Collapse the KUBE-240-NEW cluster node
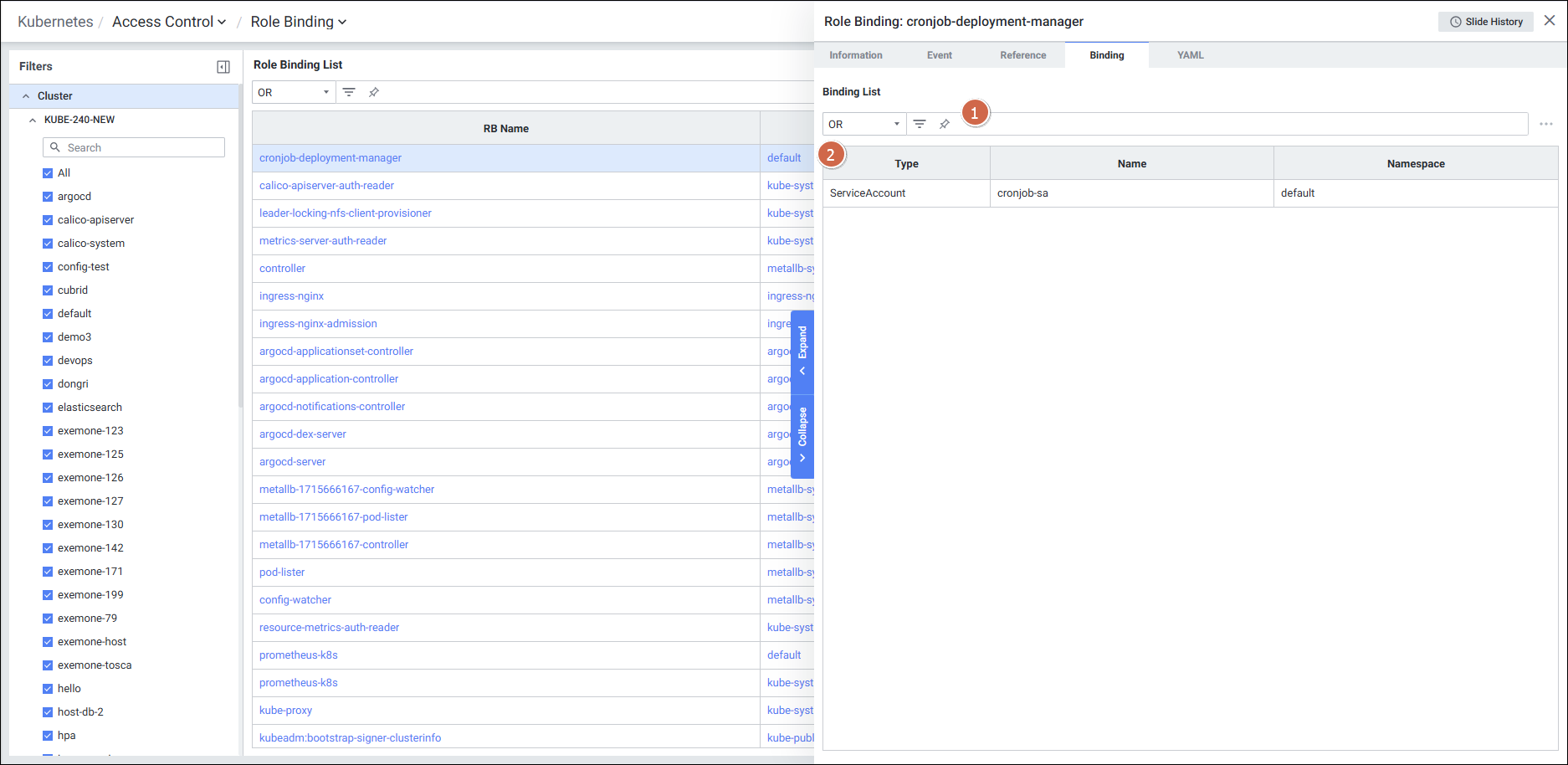 [33, 120]
